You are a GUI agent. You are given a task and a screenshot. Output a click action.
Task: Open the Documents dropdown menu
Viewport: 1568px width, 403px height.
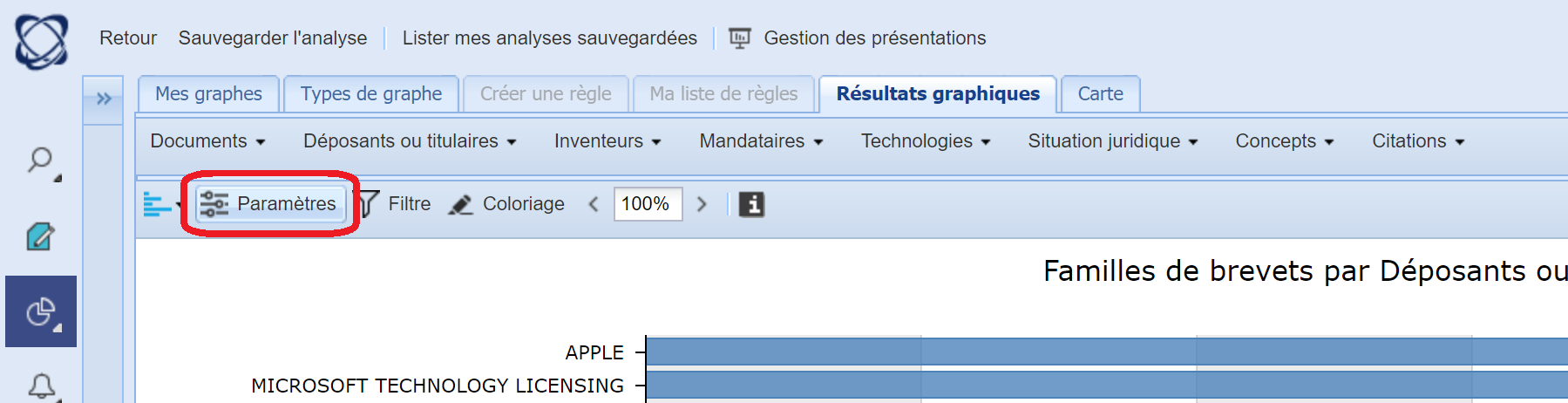pos(207,141)
